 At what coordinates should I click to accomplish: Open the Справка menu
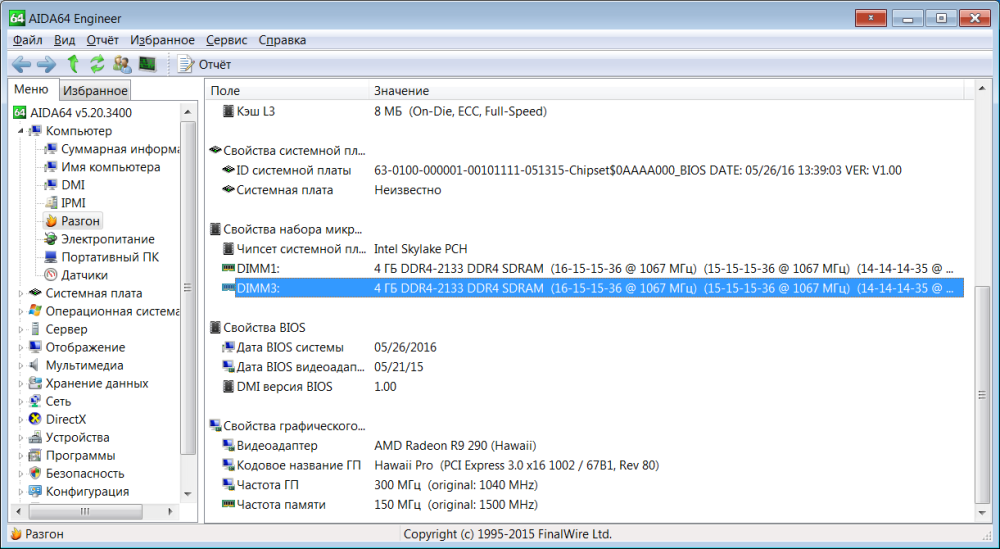click(x=283, y=40)
